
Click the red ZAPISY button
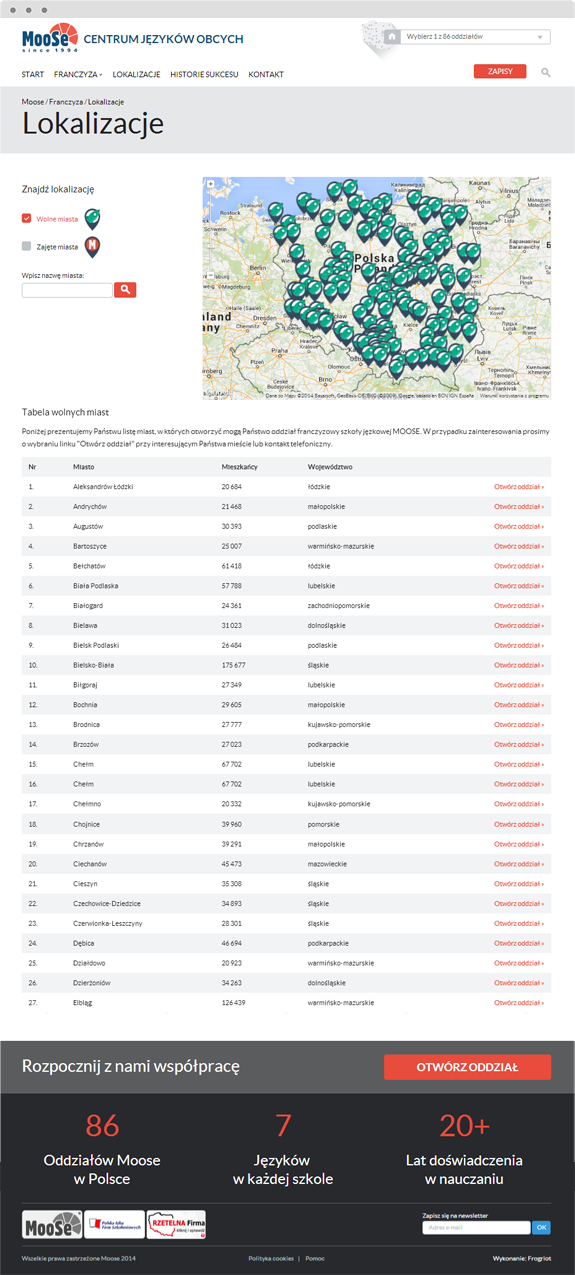click(x=500, y=72)
